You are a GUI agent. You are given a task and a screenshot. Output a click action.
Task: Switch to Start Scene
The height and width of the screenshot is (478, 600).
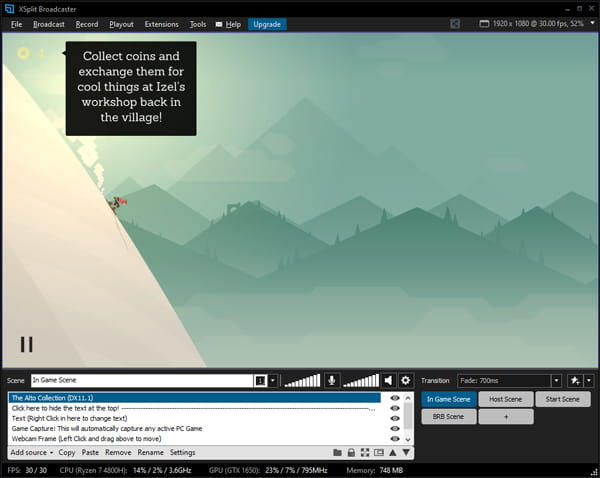pos(563,399)
